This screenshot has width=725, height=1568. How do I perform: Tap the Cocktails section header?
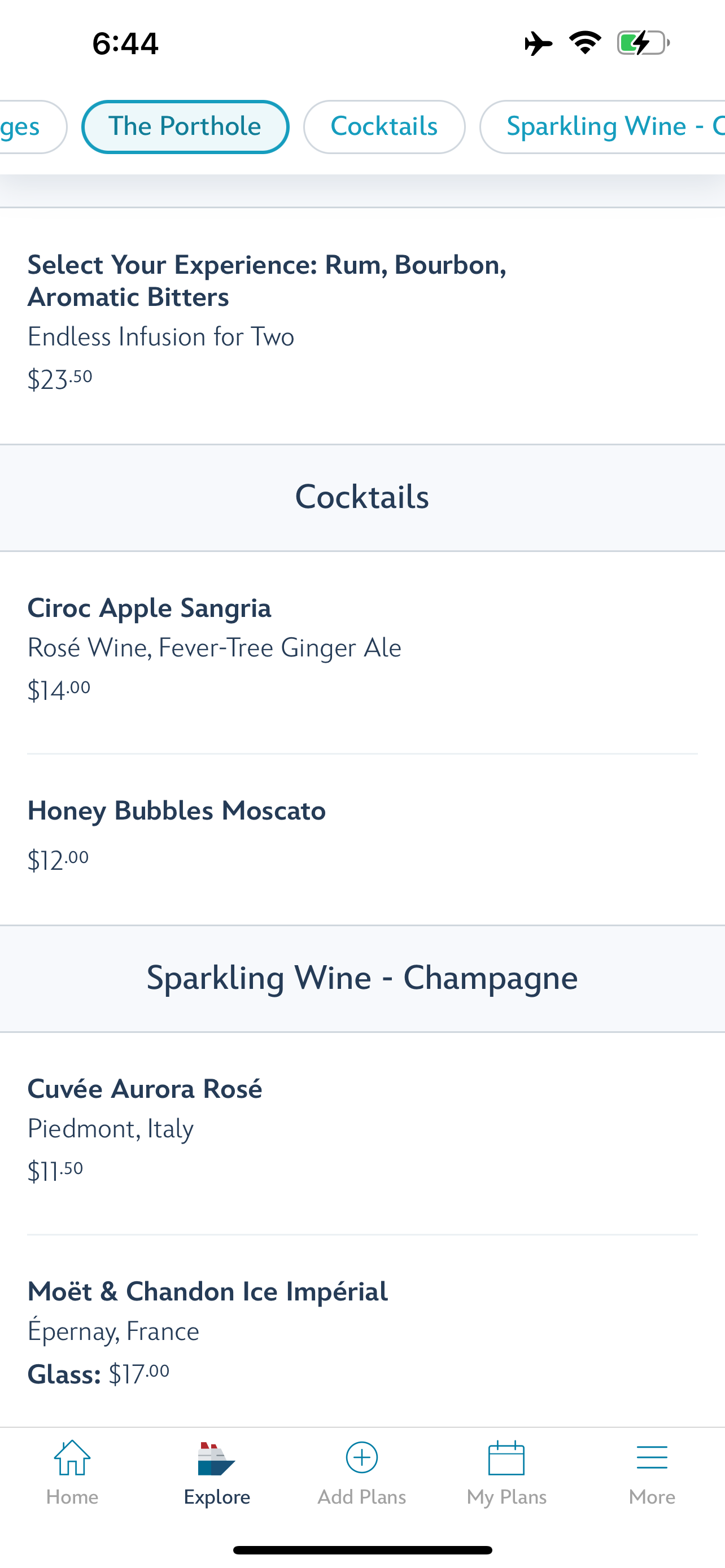click(x=362, y=497)
